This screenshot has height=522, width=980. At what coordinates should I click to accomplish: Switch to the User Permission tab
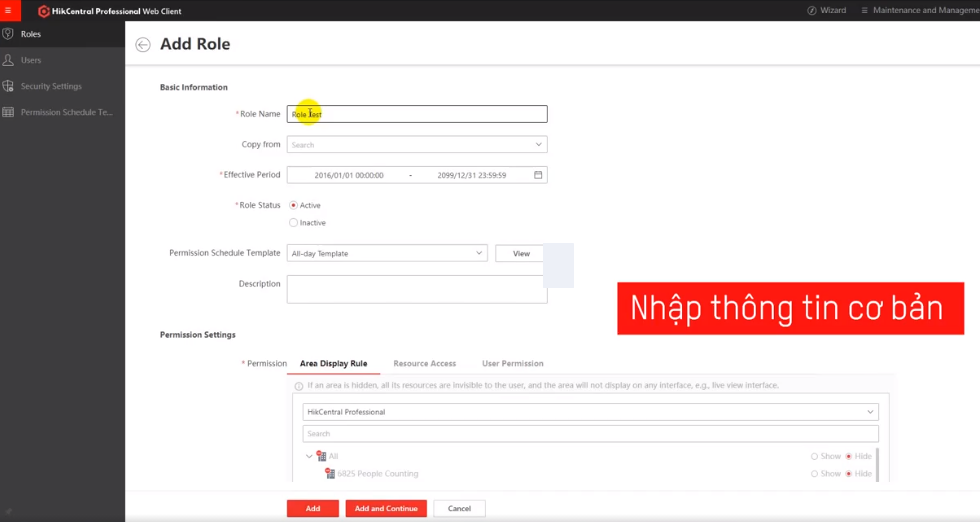(512, 363)
